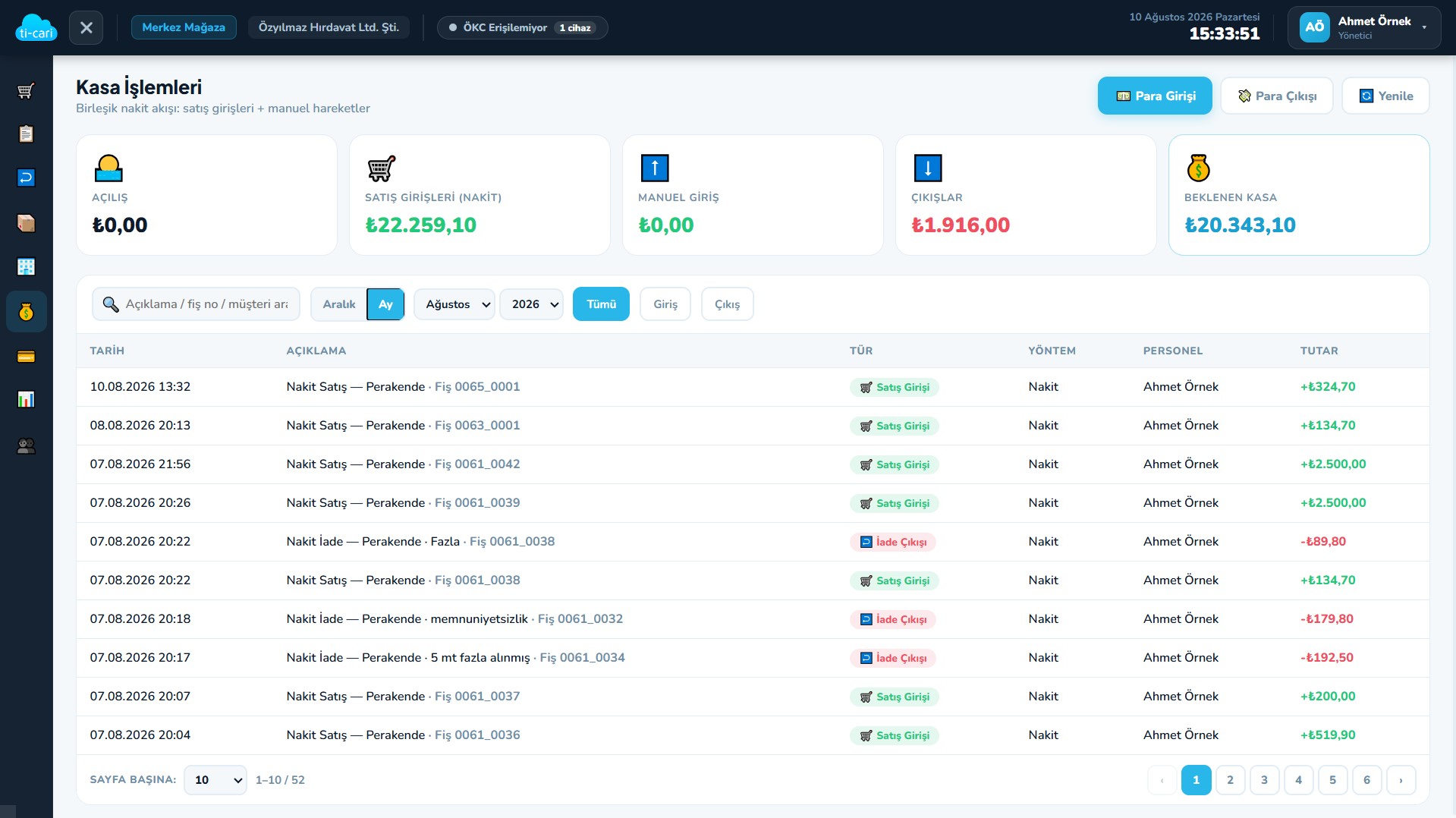Click the ÖKC Erişilemiyor status button
Viewport: 1456px width, 818px height.
pos(522,28)
